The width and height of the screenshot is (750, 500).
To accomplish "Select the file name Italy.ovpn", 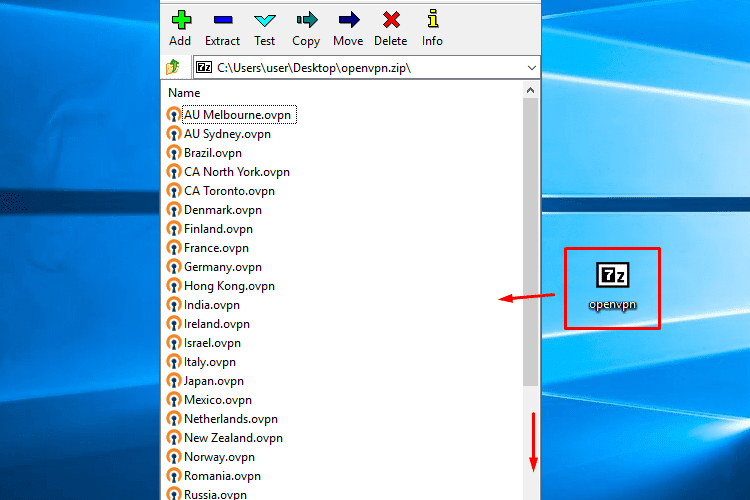I will [x=210, y=362].
